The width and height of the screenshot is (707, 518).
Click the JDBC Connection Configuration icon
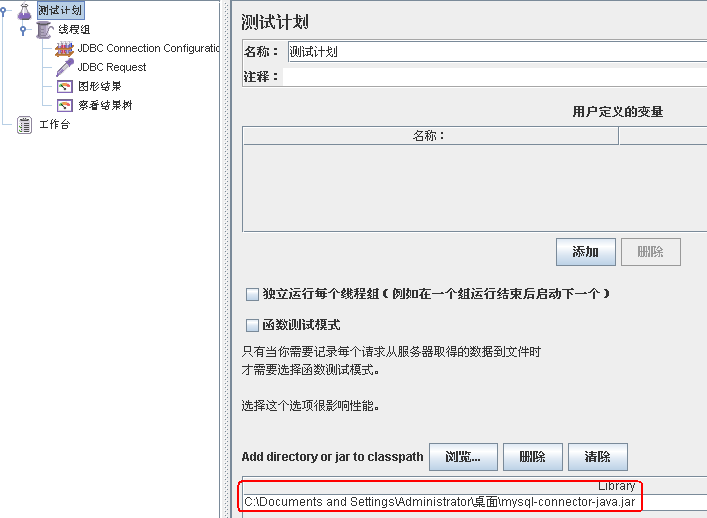click(x=64, y=49)
